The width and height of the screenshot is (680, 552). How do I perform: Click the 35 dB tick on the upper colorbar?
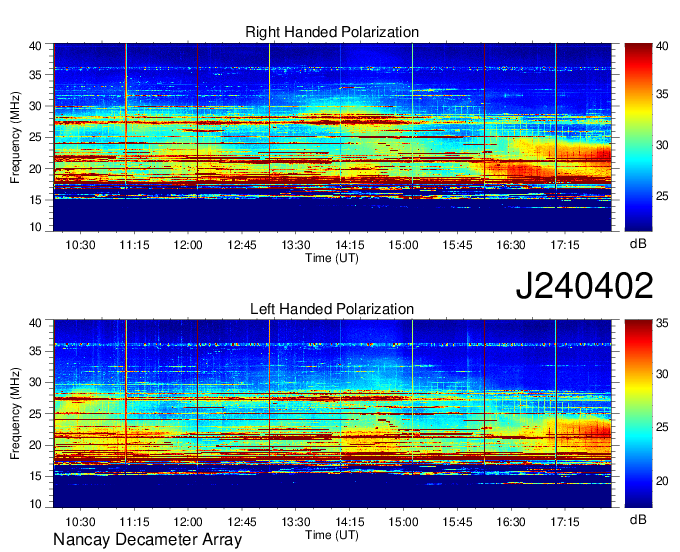click(x=662, y=94)
